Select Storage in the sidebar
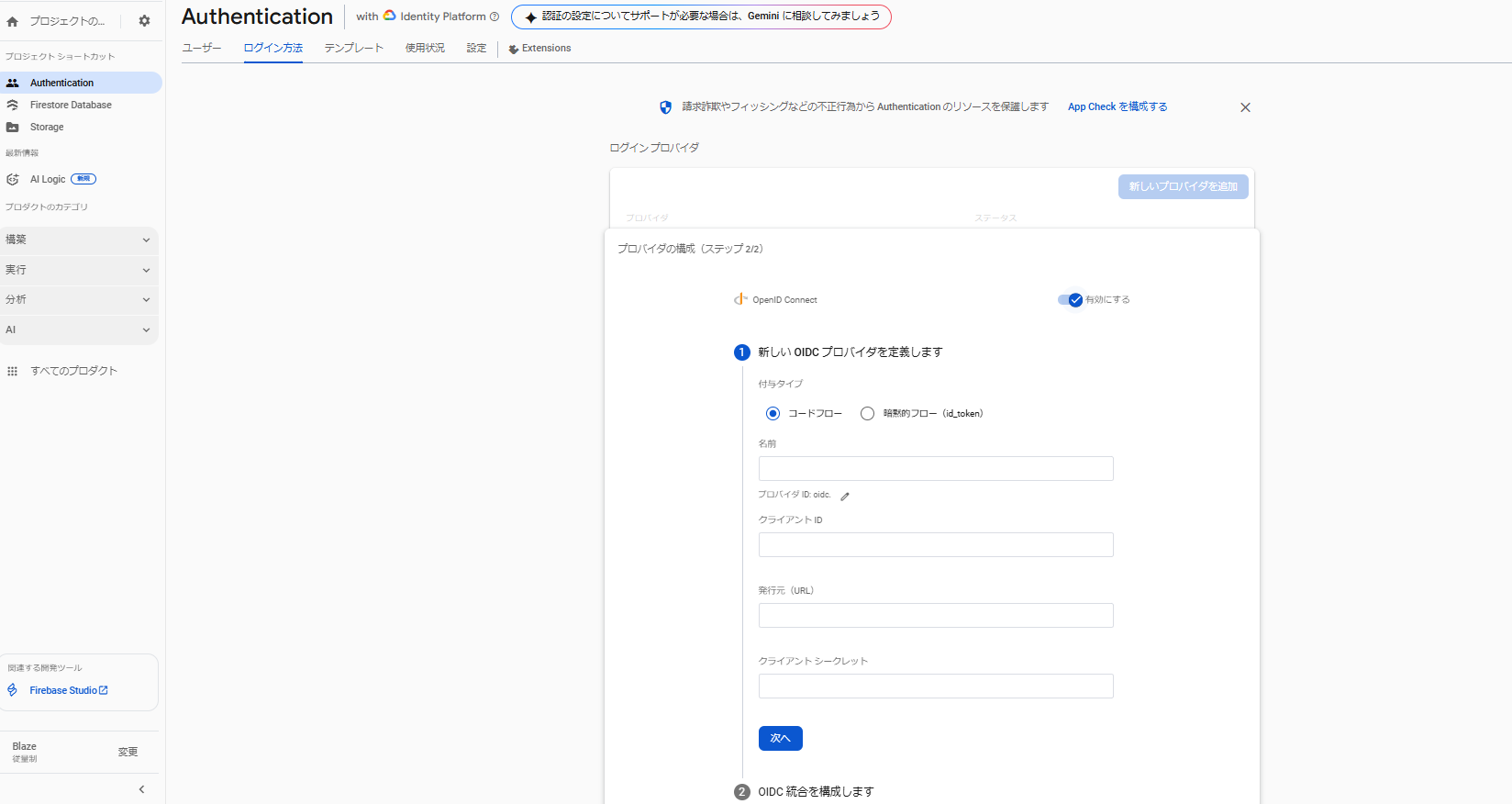Screen dimensions: 1512x804 (x=81, y=128)
